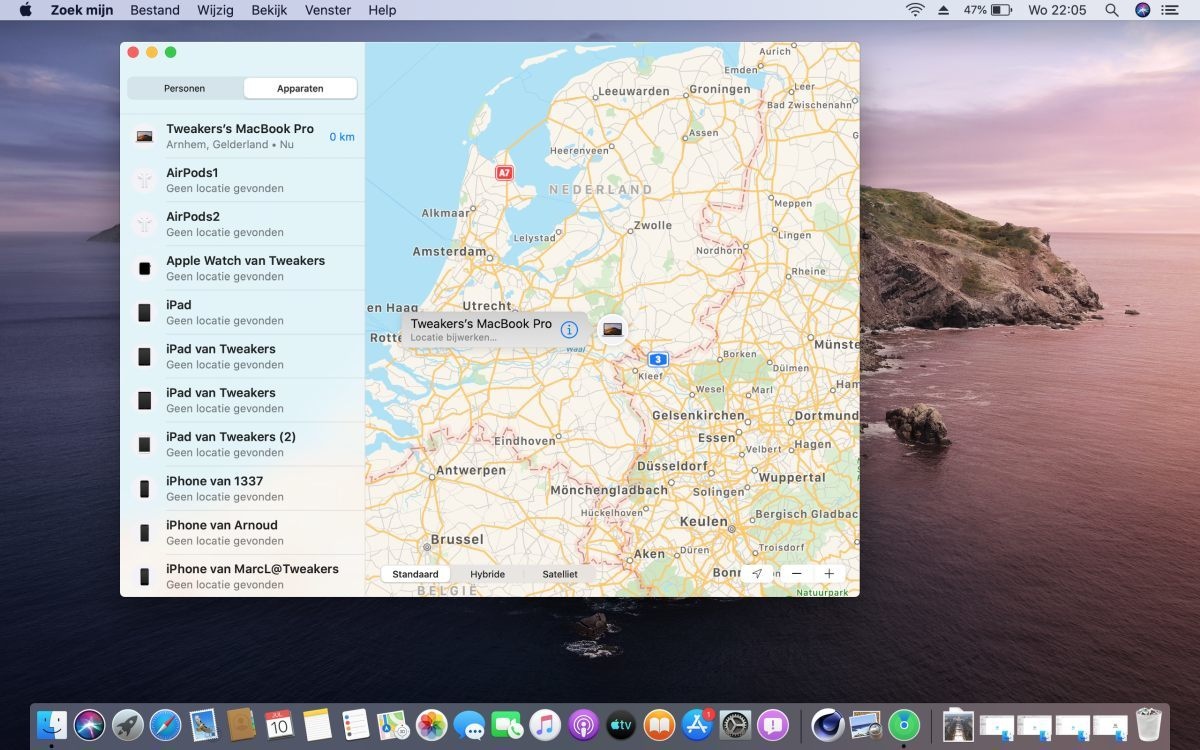Screen dimensions: 1200x750
Task: Open Launchpad in the dock
Action: coord(128,725)
